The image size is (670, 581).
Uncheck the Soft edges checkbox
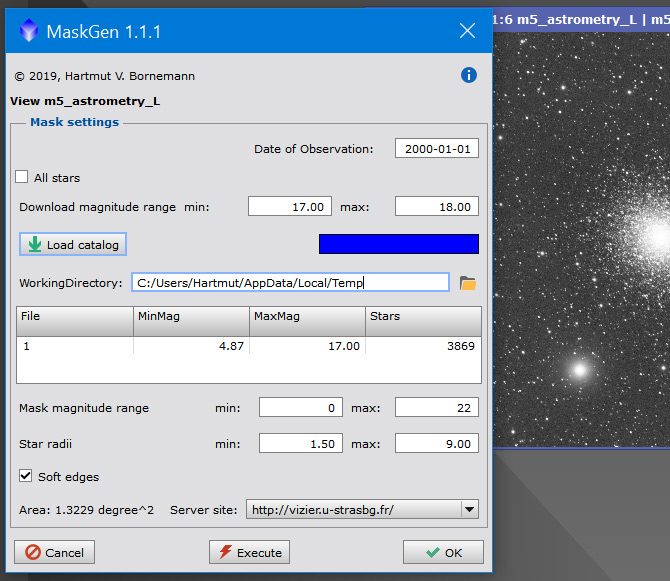click(x=26, y=475)
